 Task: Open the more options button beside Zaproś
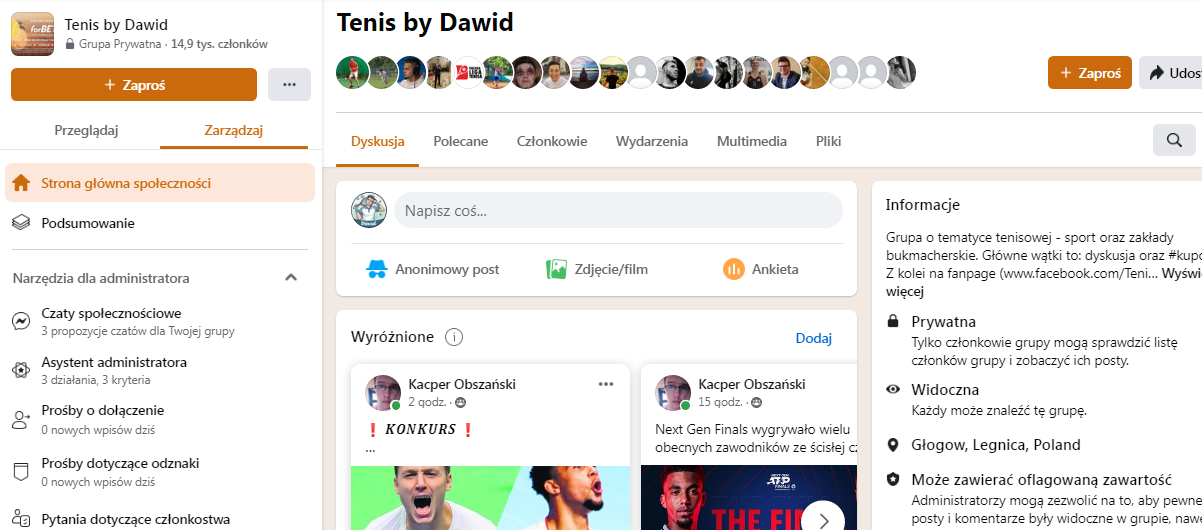tap(289, 85)
